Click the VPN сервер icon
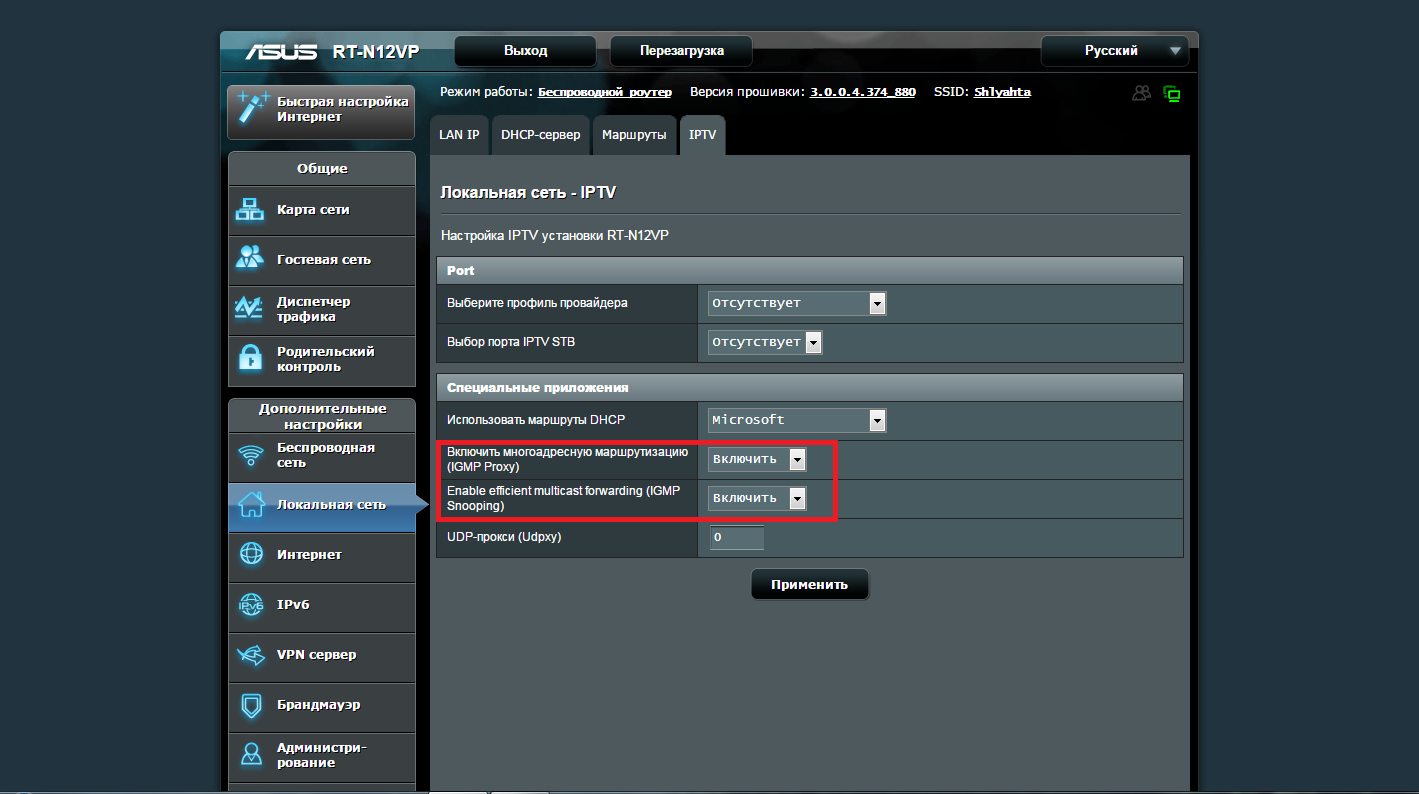This screenshot has width=1419, height=794. tap(250, 655)
